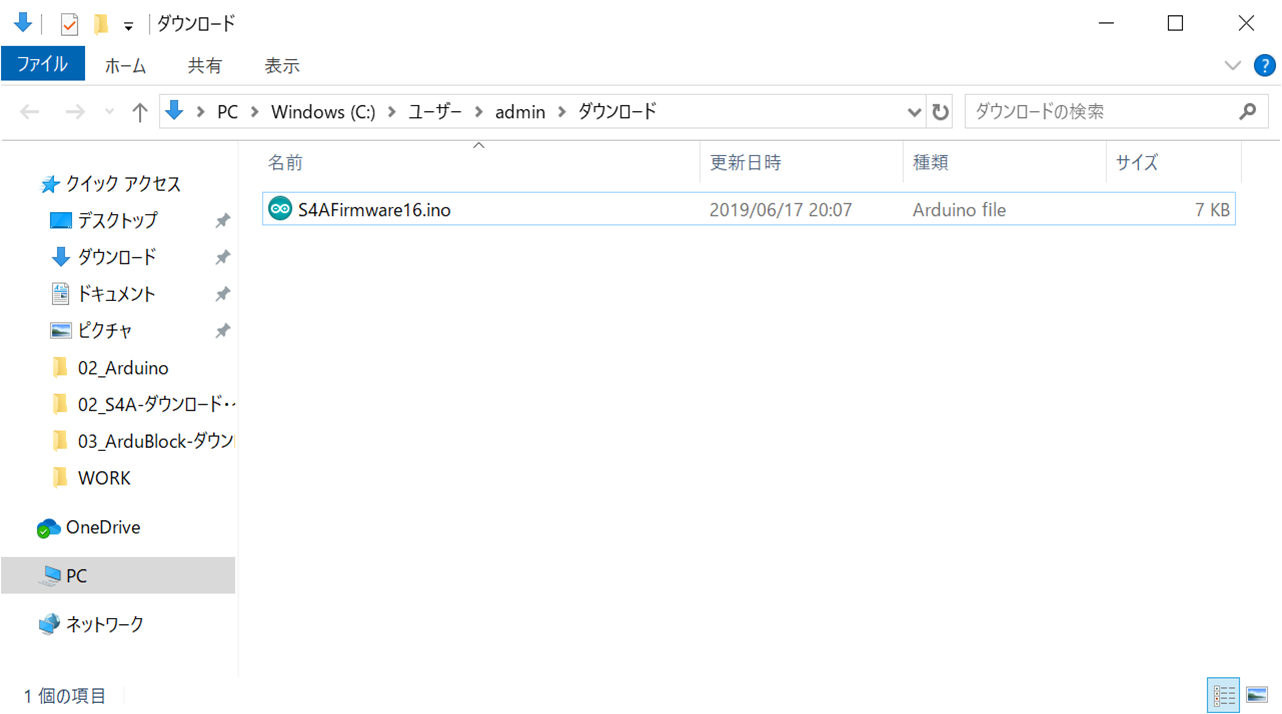Collapse the ribbon with the chevron arrow
The image size is (1282, 714).
pyautogui.click(x=1232, y=65)
